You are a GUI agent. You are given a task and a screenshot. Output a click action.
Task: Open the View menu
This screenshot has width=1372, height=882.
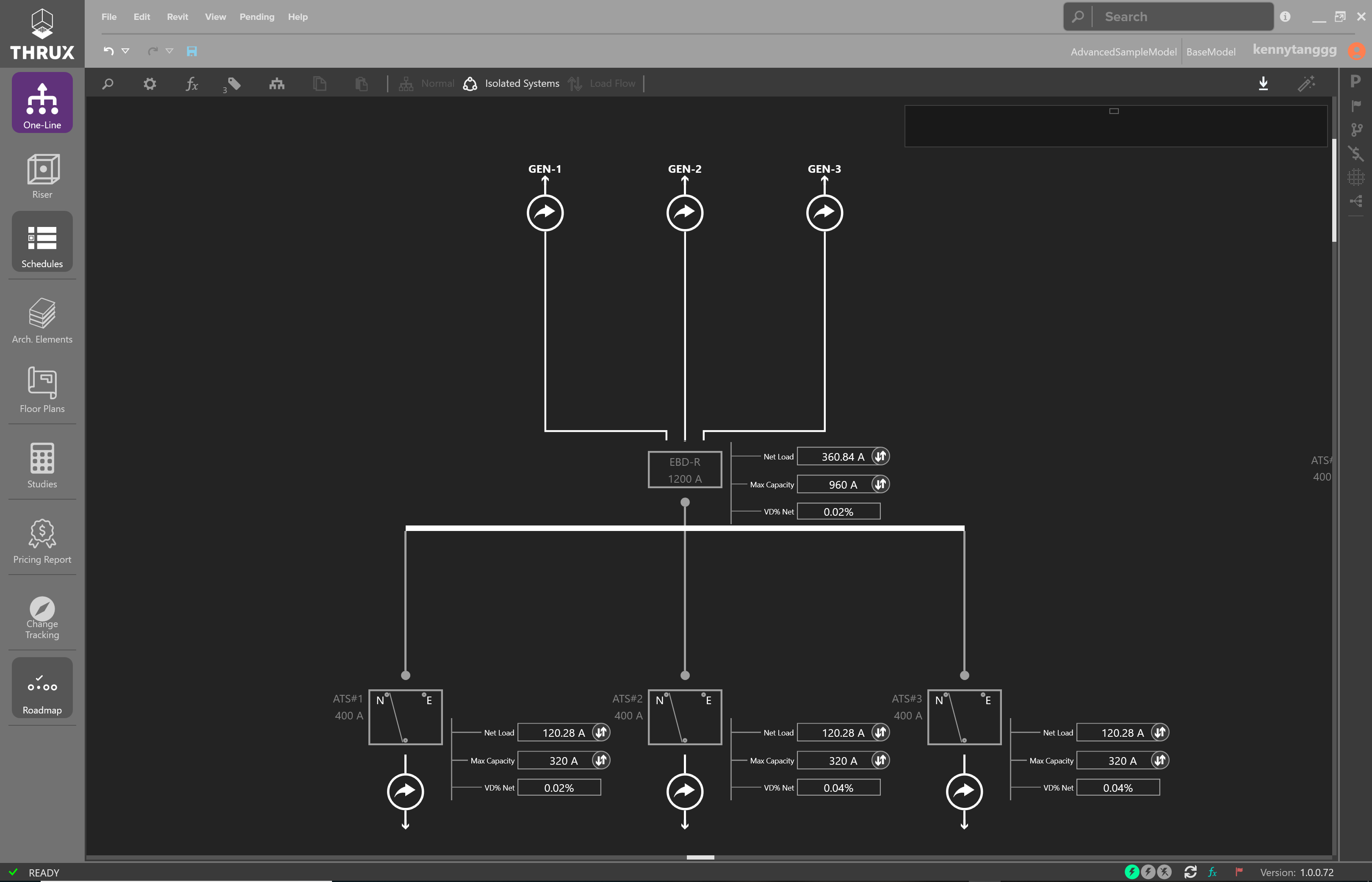pyautogui.click(x=215, y=17)
